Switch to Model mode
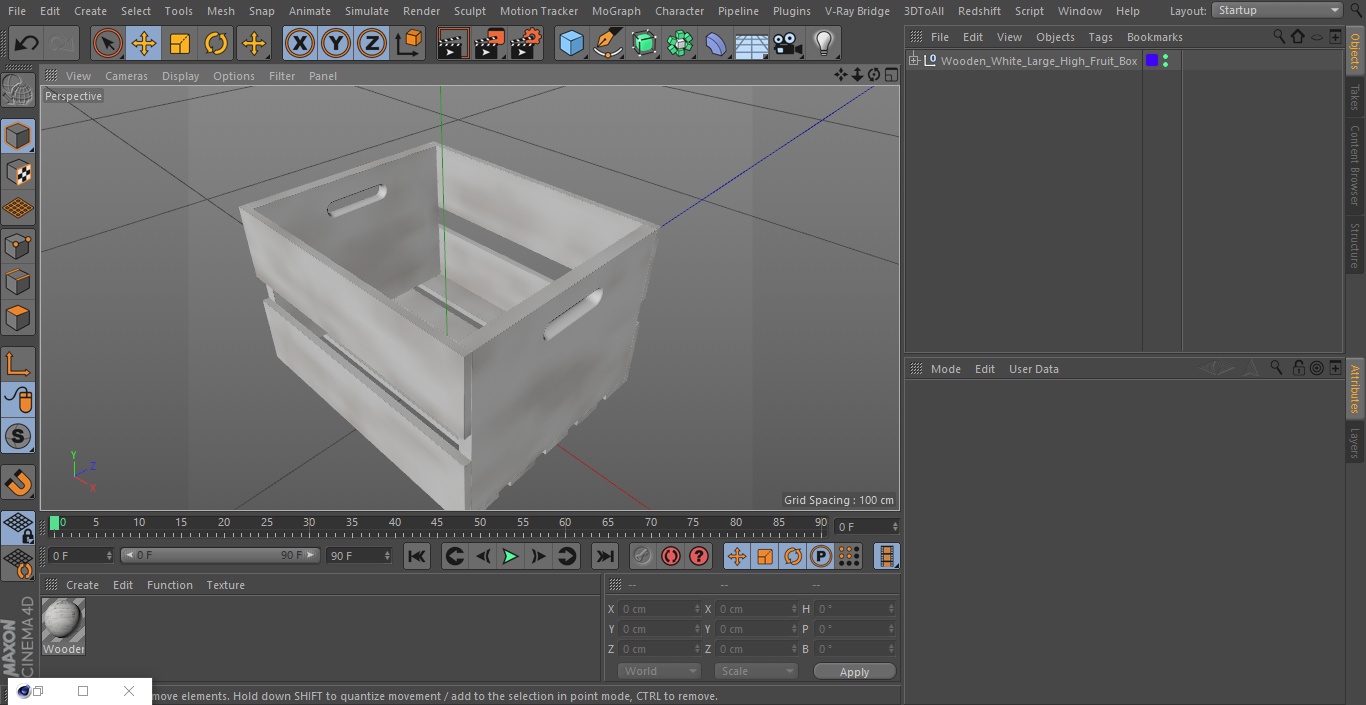The image size is (1366, 705). (x=18, y=136)
